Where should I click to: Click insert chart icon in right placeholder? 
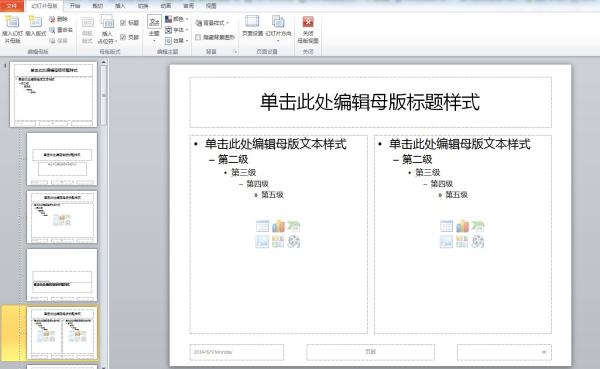[x=462, y=226]
